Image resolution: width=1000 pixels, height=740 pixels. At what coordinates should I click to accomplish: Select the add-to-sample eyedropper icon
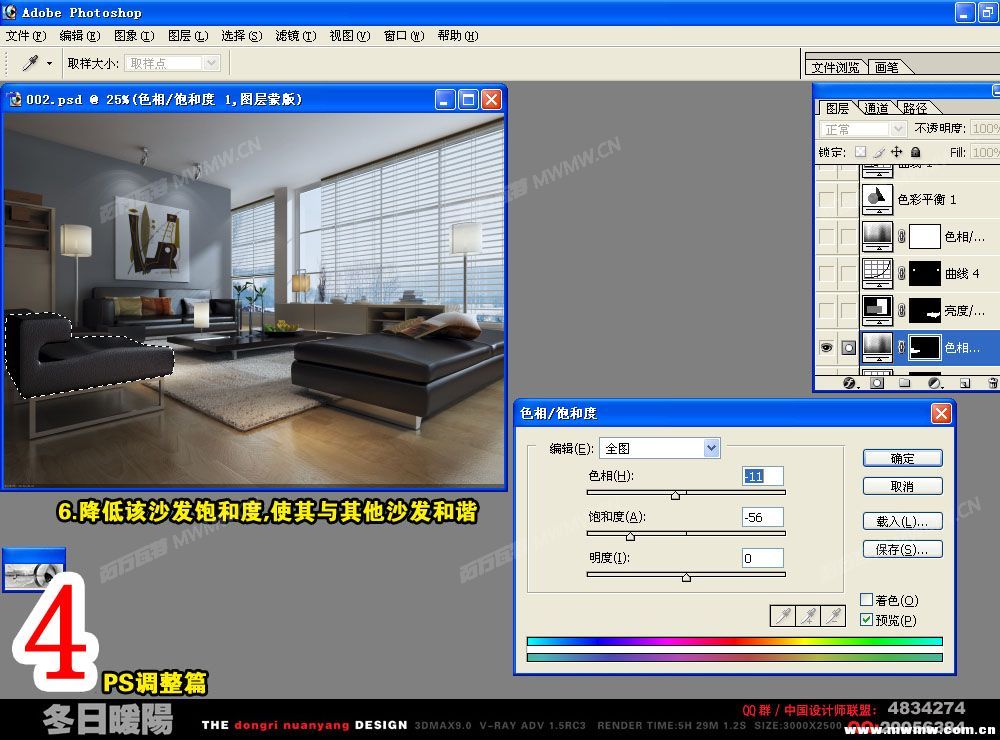coord(808,616)
